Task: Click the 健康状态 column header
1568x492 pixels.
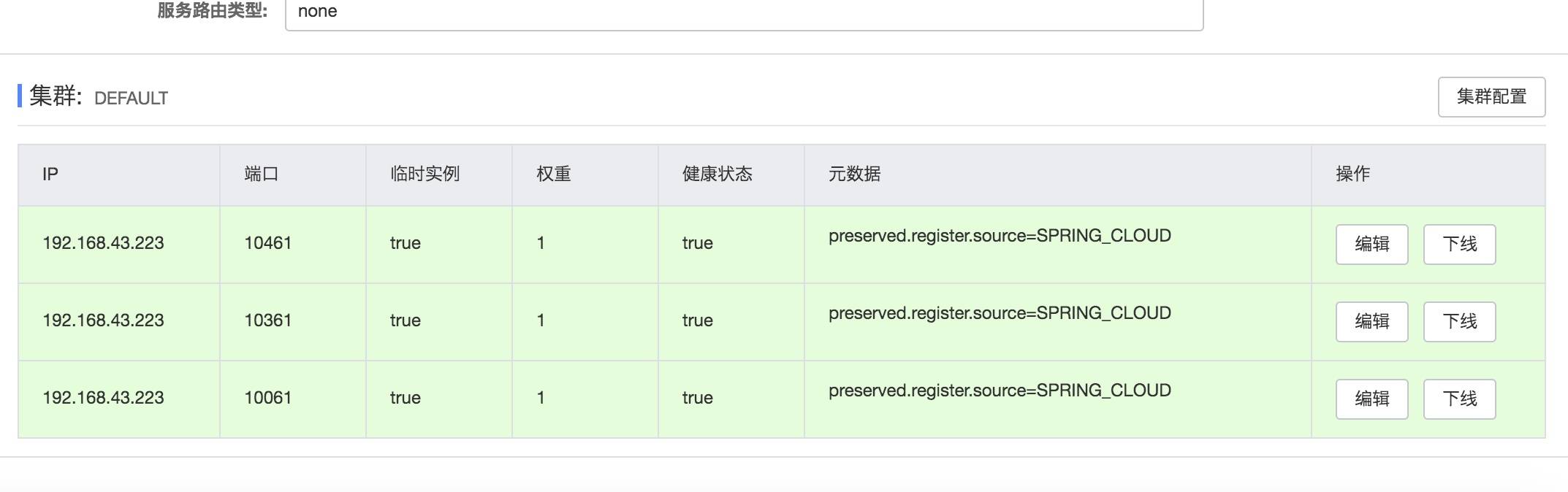Action: [x=717, y=174]
